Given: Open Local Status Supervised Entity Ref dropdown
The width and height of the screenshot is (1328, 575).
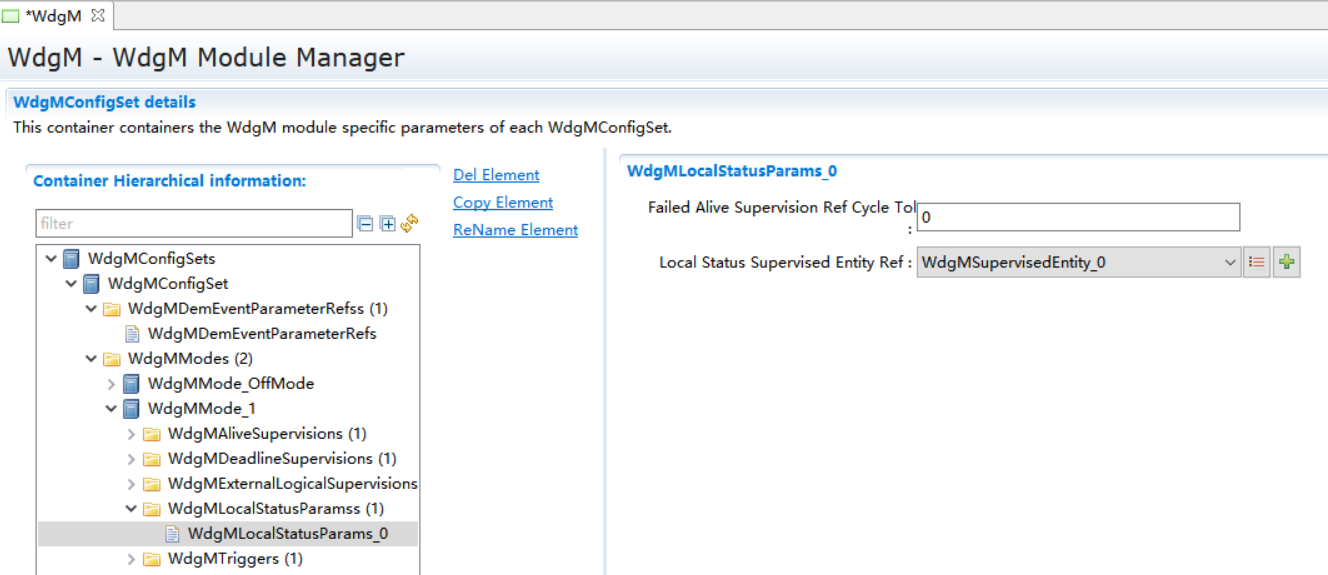Looking at the screenshot, I should [x=1229, y=263].
